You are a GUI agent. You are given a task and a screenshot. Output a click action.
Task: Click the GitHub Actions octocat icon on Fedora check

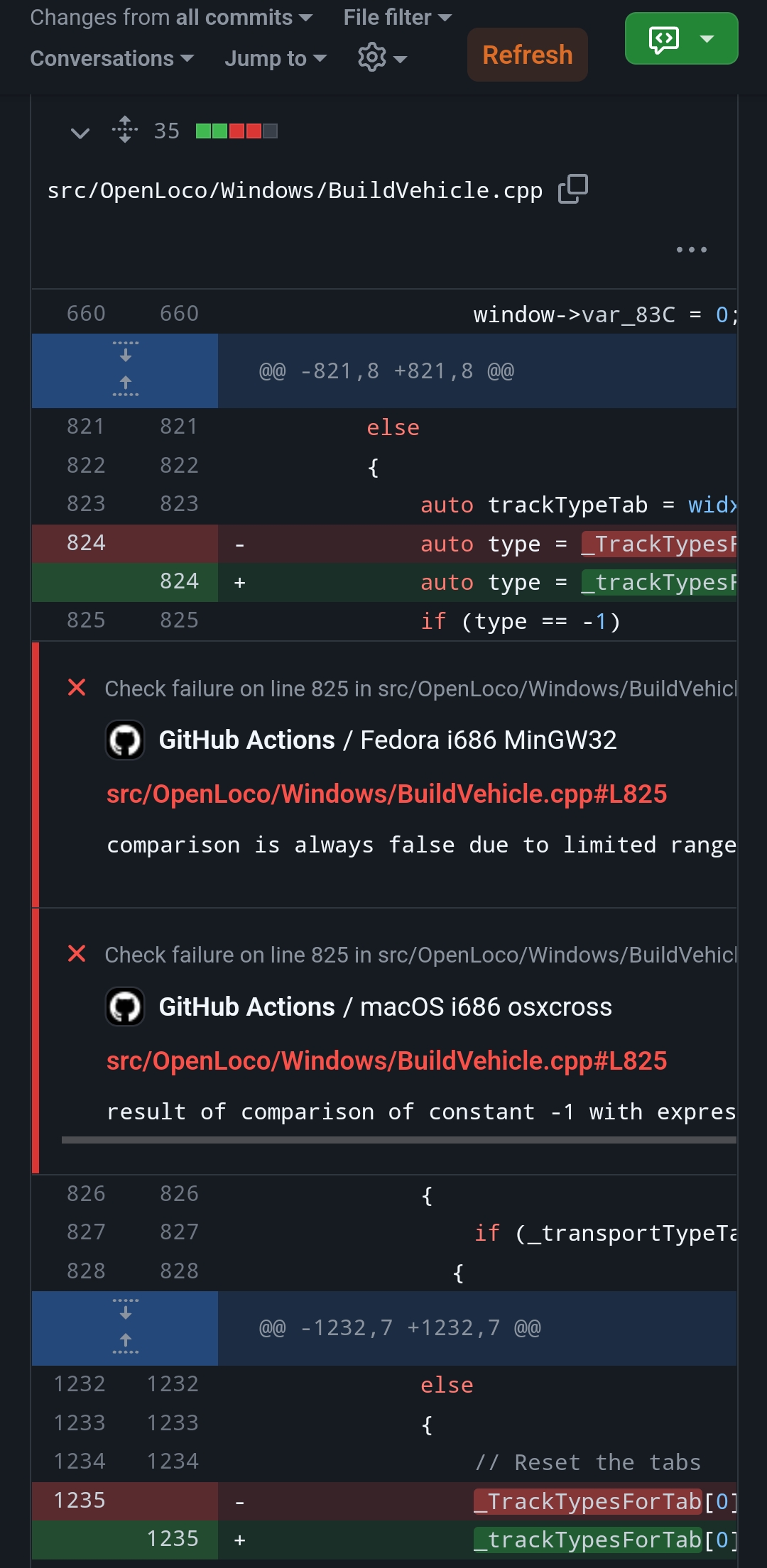point(125,740)
